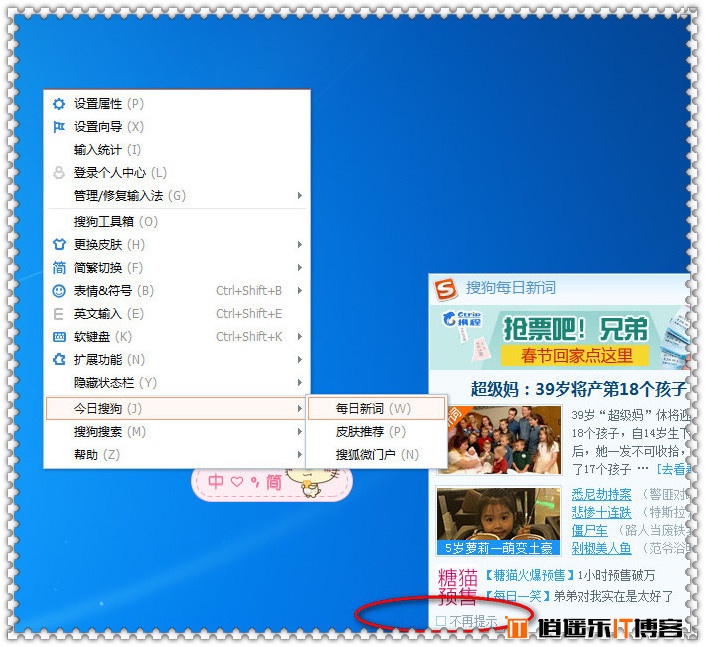Click the smiley icon beside 表情&符号
Image resolution: width=705 pixels, height=647 pixels.
click(59, 291)
